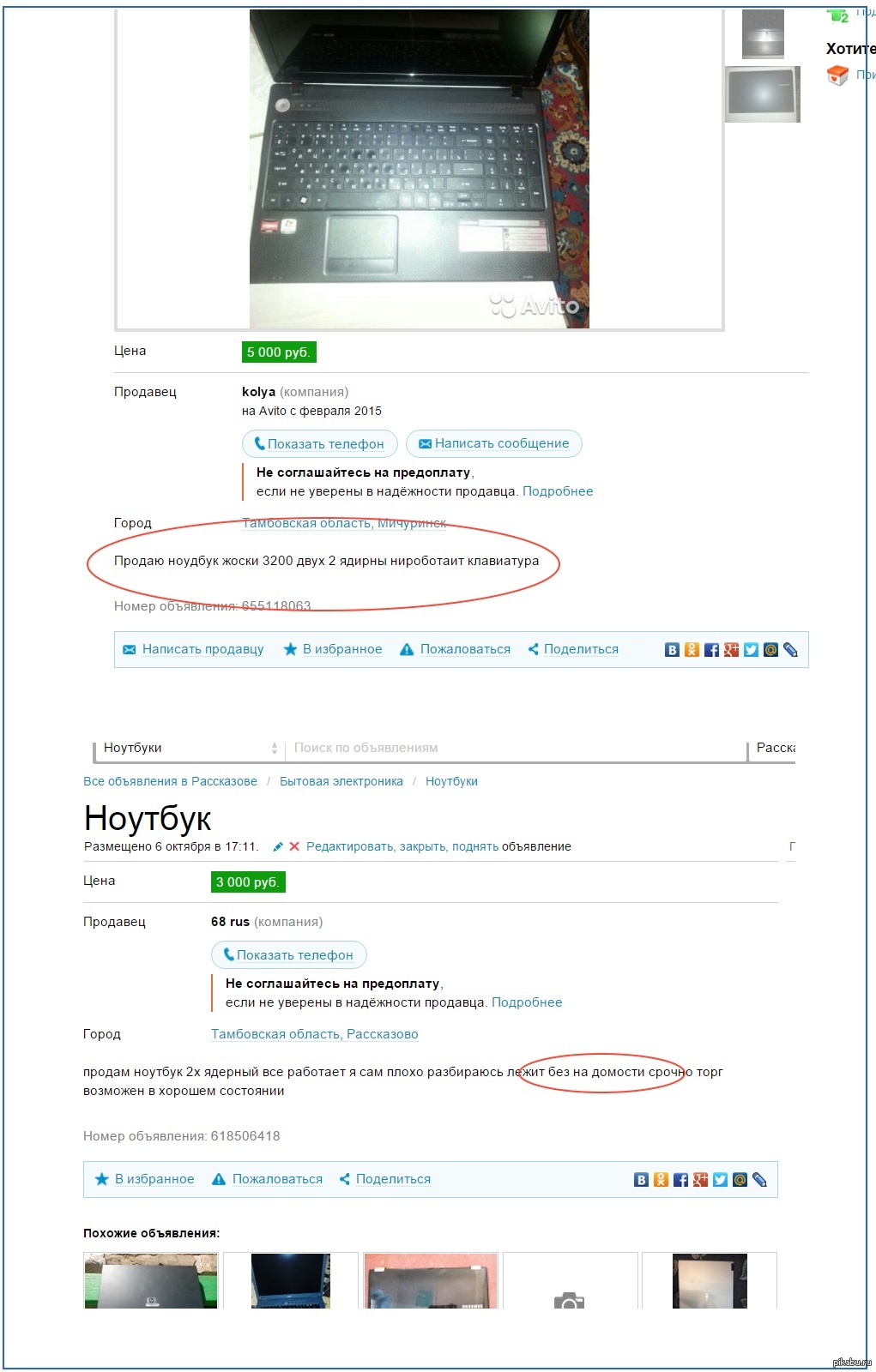
Task: Show phone number of seller kolya
Action: tap(319, 443)
